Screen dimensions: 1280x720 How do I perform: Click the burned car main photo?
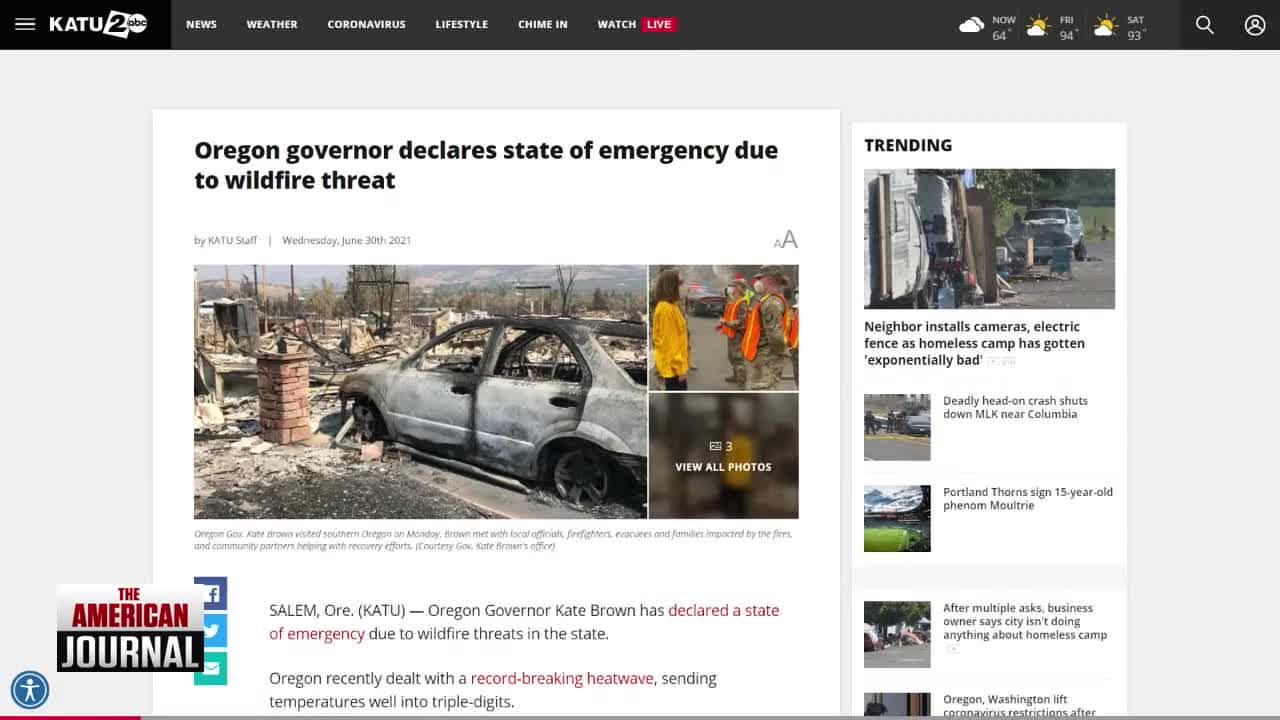[420, 392]
